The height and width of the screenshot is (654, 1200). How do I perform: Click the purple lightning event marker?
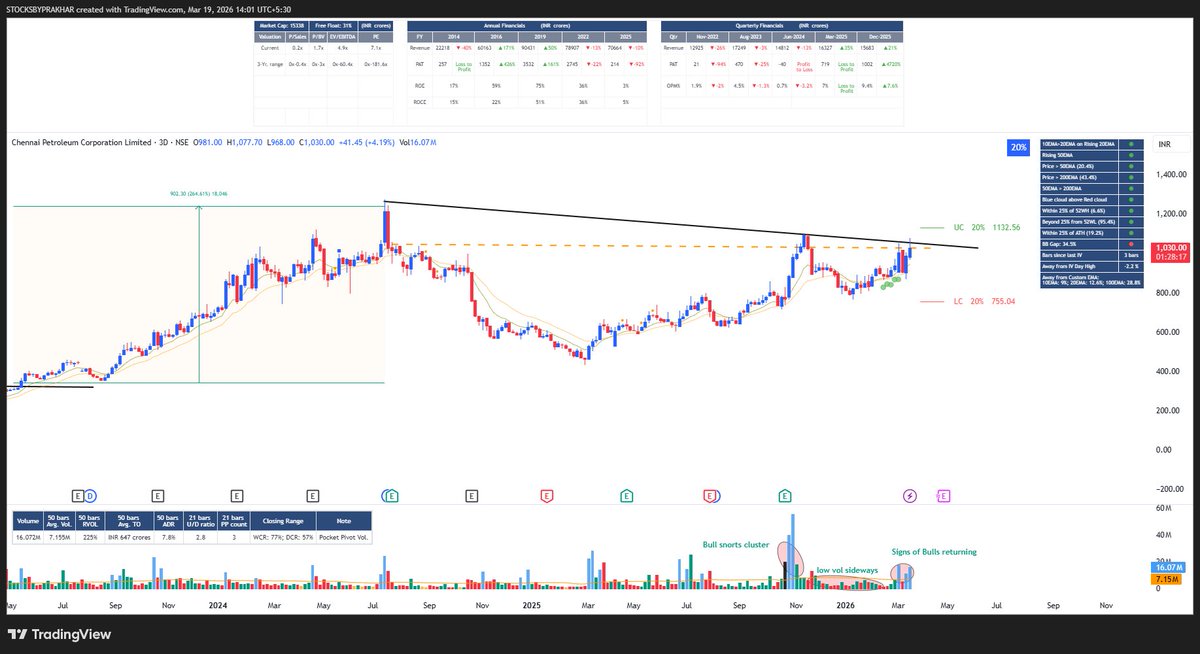[910, 495]
